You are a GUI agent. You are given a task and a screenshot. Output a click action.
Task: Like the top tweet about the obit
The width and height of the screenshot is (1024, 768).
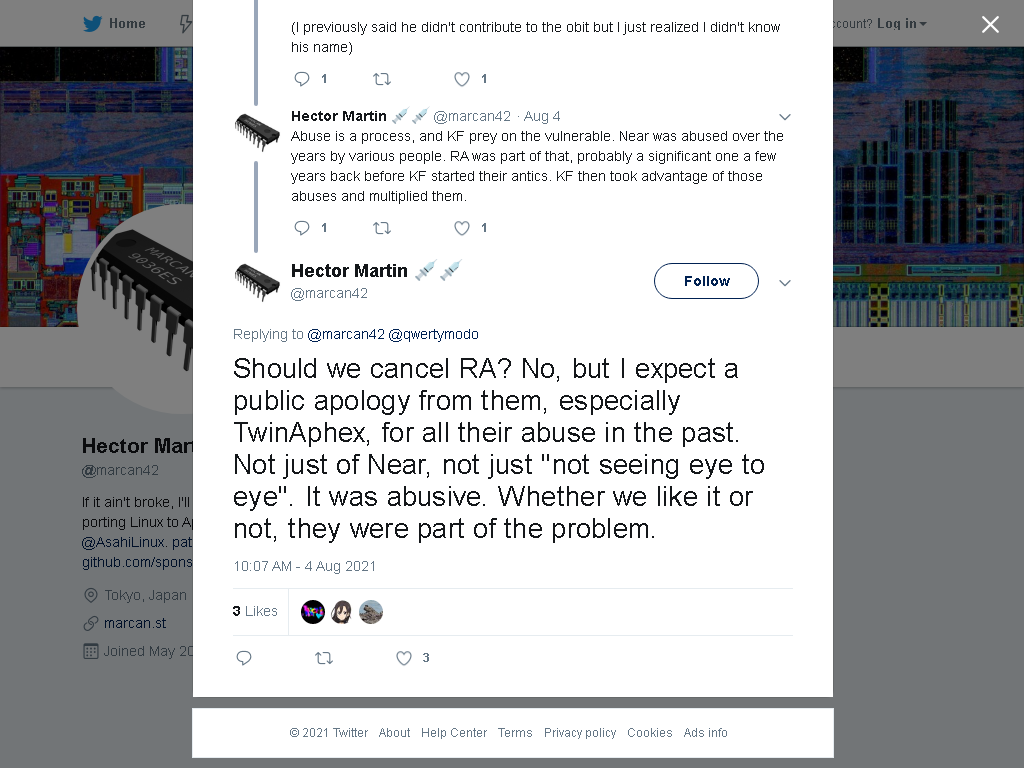click(x=462, y=79)
